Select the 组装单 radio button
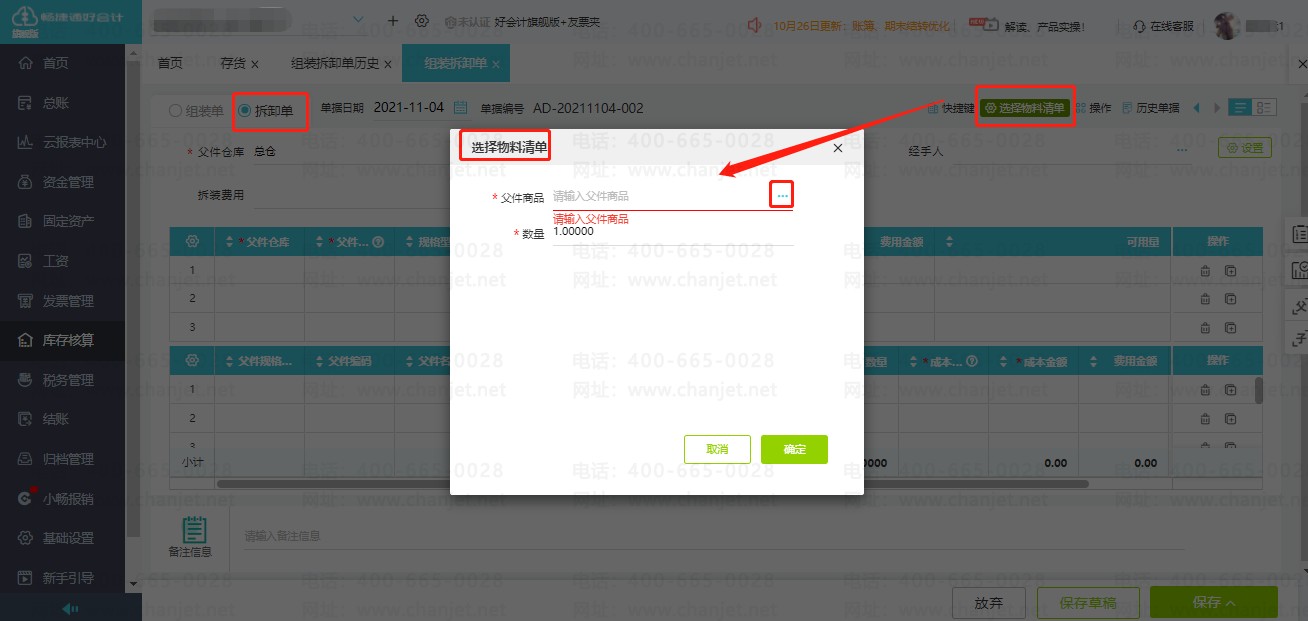1308x621 pixels. coord(176,111)
